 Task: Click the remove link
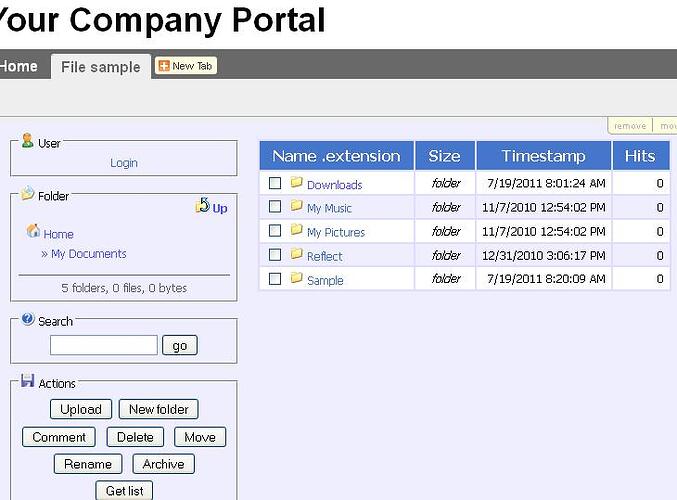pyautogui.click(x=630, y=126)
